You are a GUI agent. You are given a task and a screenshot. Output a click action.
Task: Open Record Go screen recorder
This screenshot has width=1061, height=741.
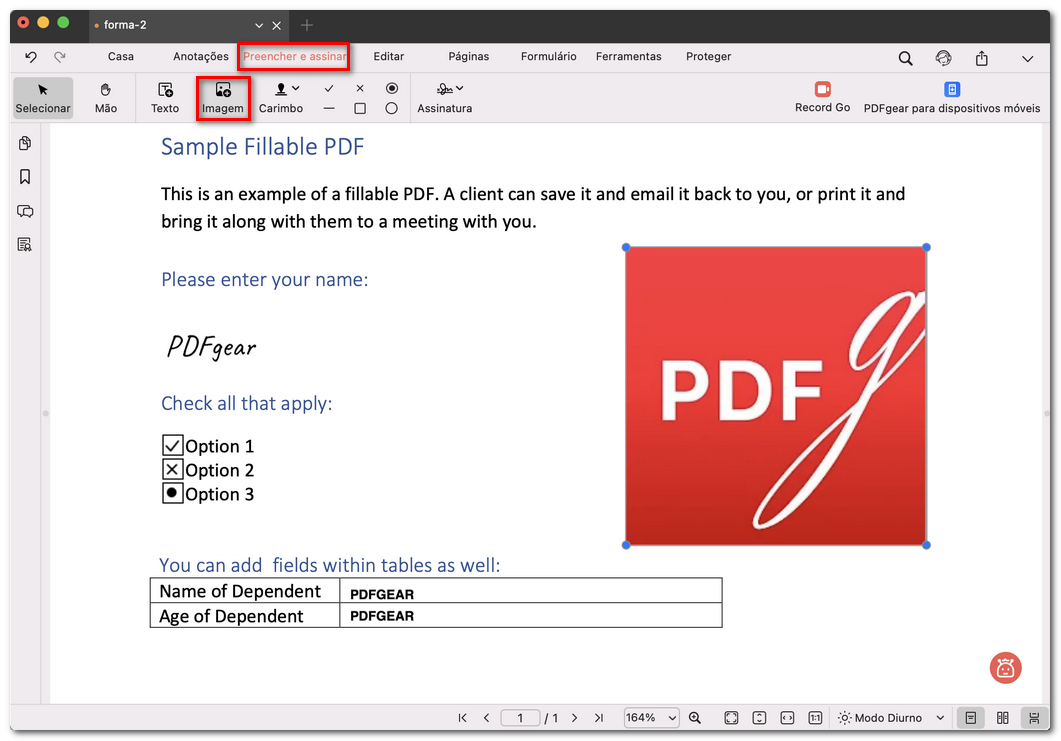[822, 97]
